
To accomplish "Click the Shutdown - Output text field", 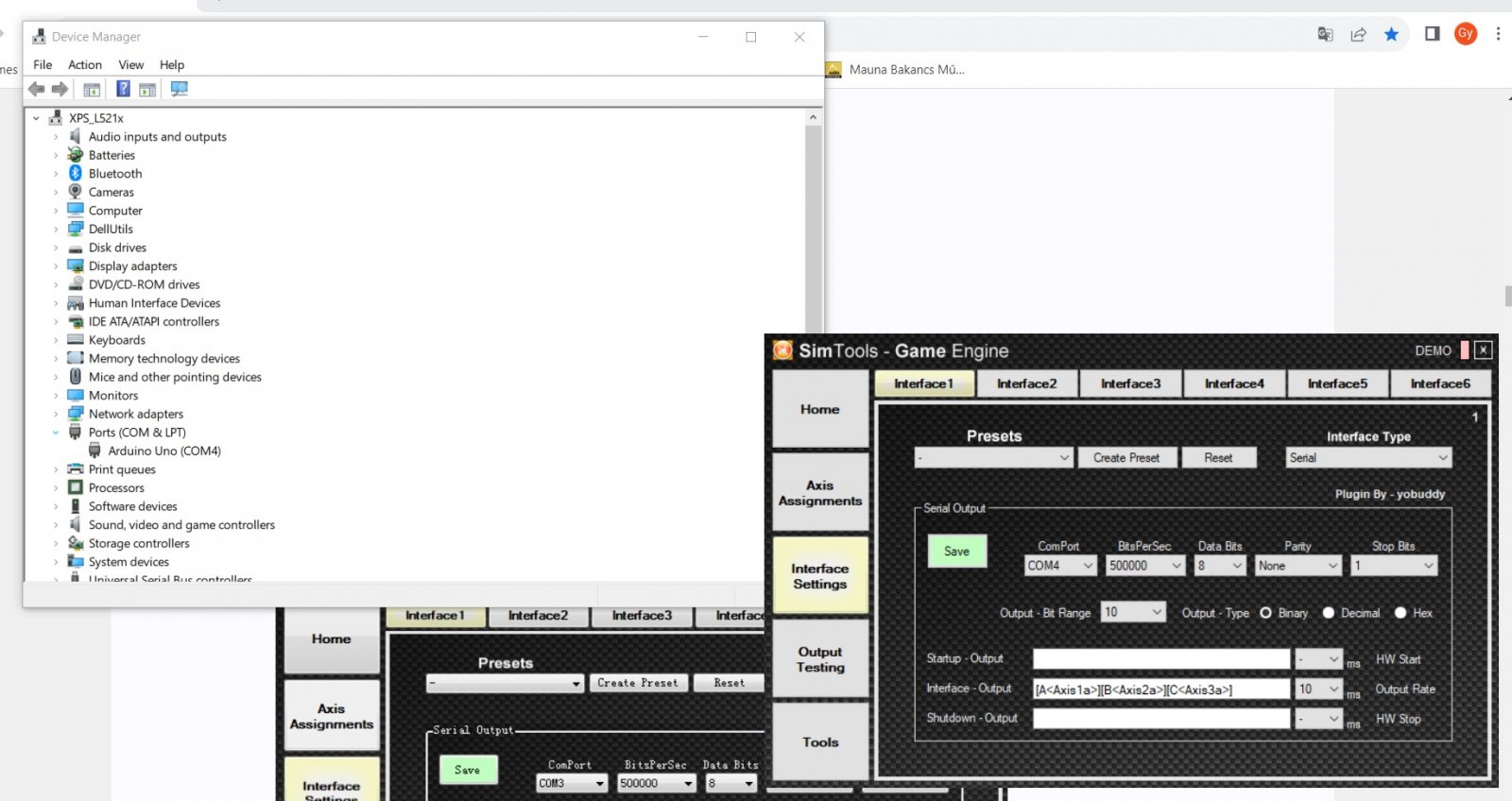I will coord(1161,719).
